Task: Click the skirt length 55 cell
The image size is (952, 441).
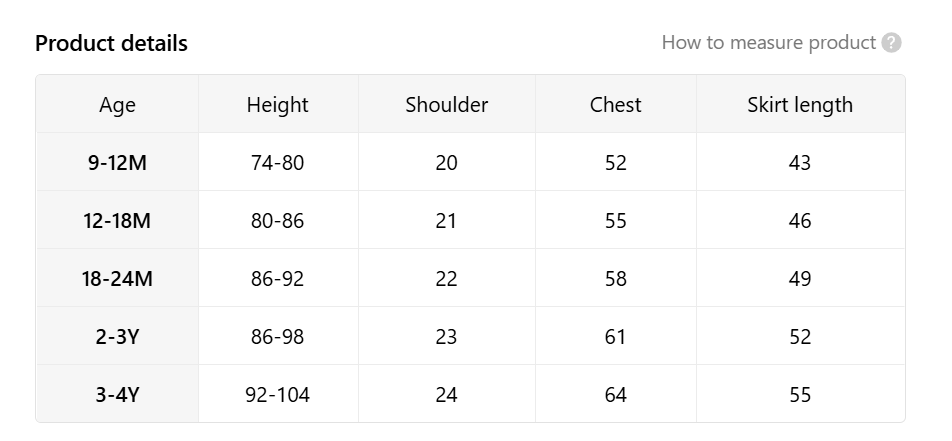Action: [x=800, y=394]
